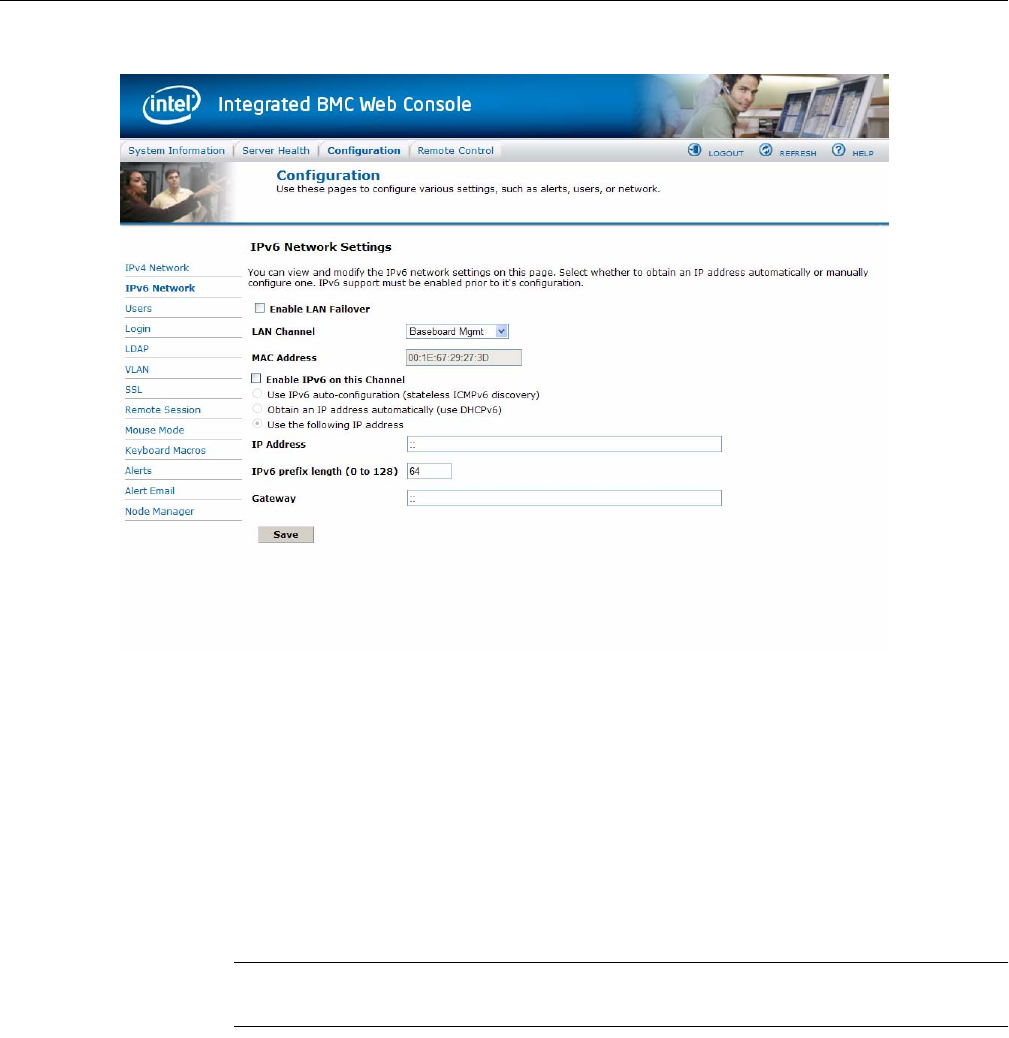Click the Gateway input field
1009x1038 pixels.
click(564, 498)
